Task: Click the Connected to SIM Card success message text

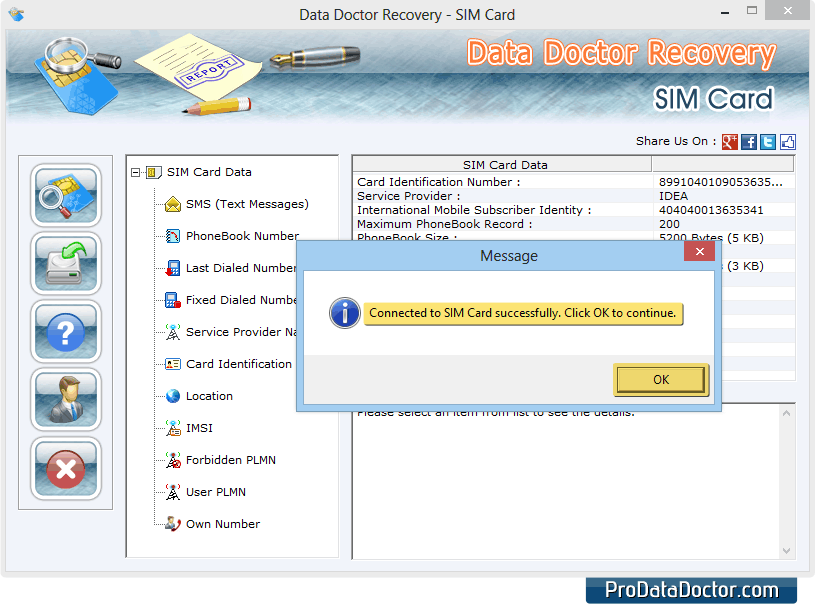Action: tap(522, 313)
